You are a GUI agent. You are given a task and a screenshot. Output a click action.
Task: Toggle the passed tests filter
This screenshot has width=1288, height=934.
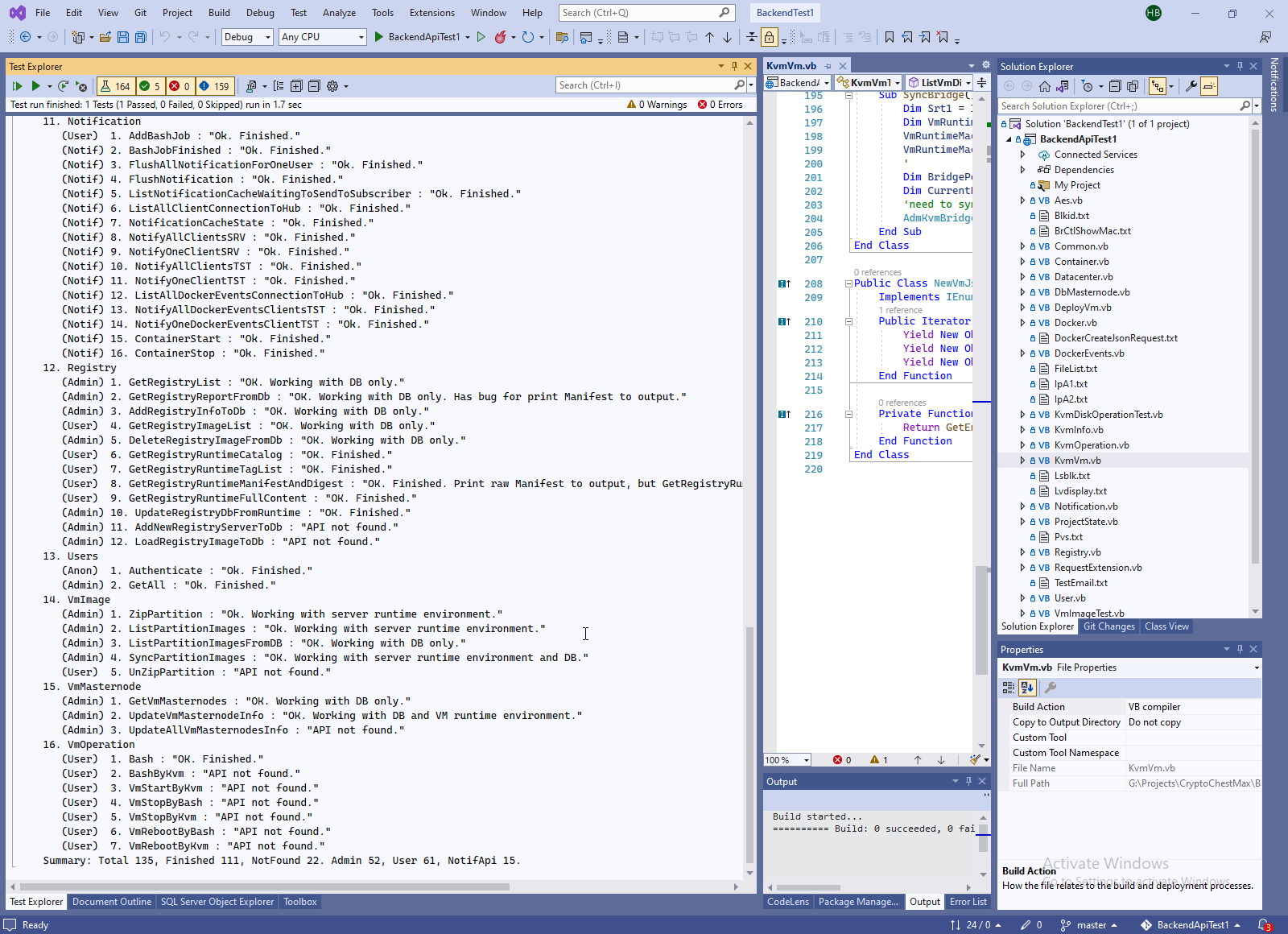coord(150,86)
